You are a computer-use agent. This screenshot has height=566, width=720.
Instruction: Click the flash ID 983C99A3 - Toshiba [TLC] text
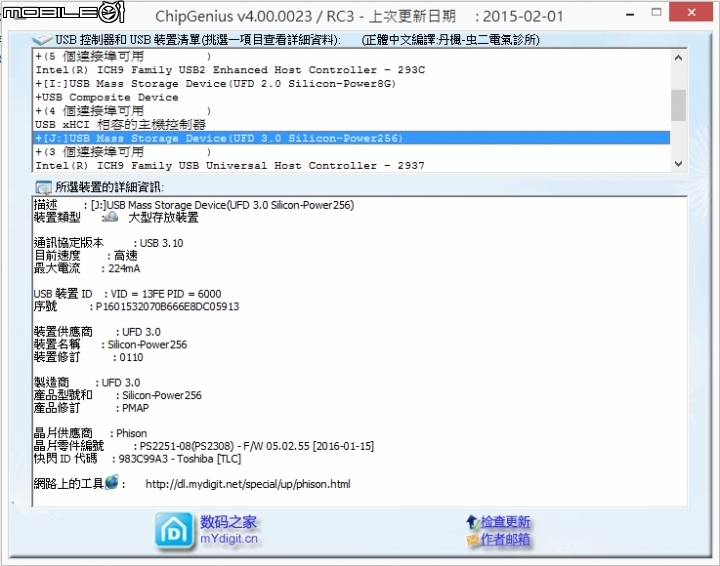[180, 459]
